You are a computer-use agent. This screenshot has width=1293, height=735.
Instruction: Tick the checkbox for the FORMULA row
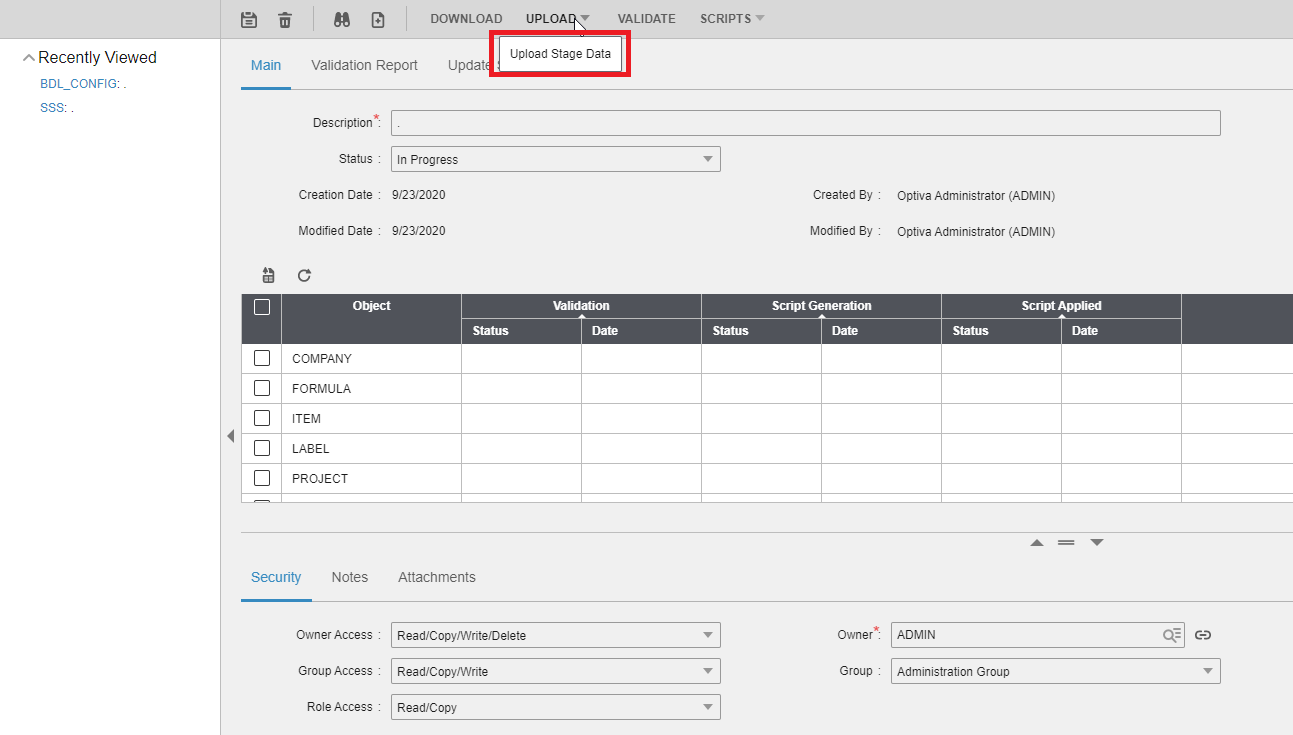[x=262, y=388]
